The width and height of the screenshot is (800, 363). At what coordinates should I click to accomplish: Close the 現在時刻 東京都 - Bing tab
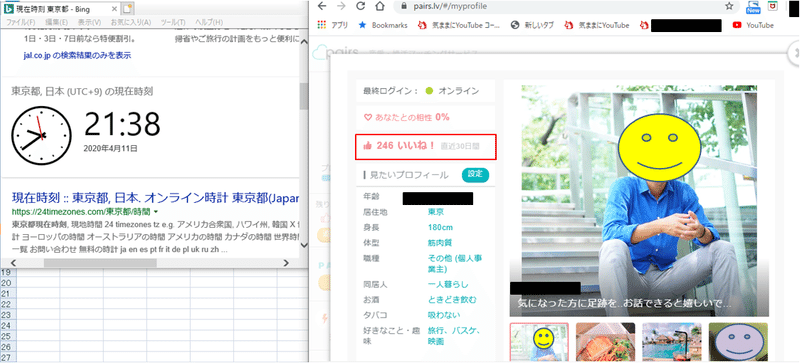click(114, 8)
